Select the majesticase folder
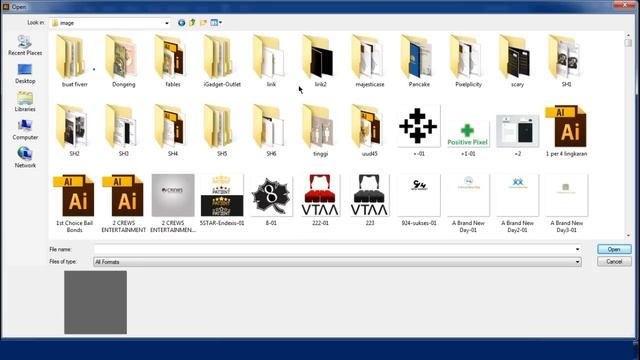Screen dimensions: 640x360 pos(369,61)
